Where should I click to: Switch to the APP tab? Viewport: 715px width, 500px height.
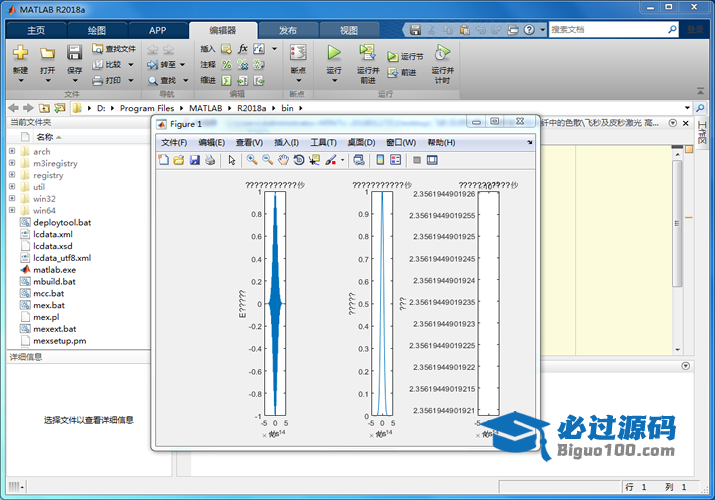tap(157, 31)
